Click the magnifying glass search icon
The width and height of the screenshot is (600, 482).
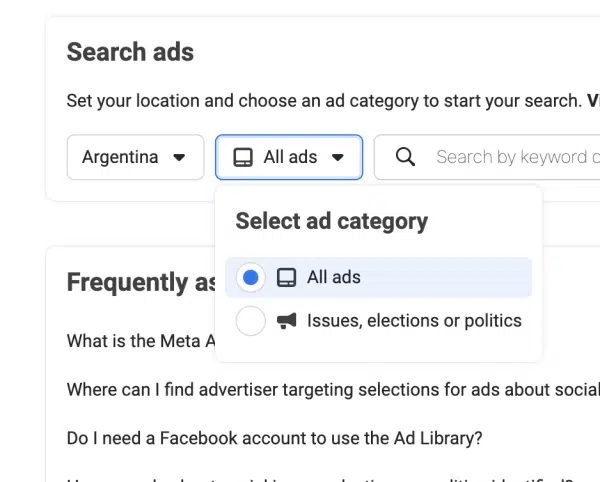pos(405,157)
